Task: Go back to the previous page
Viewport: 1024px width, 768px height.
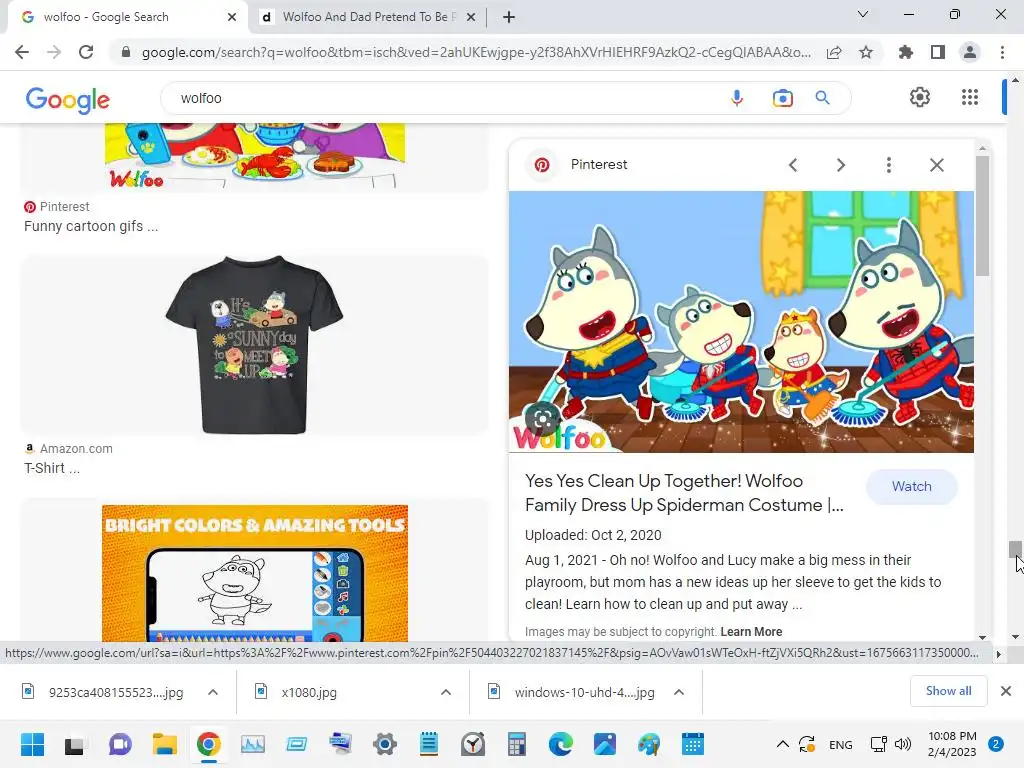Action: tap(22, 52)
